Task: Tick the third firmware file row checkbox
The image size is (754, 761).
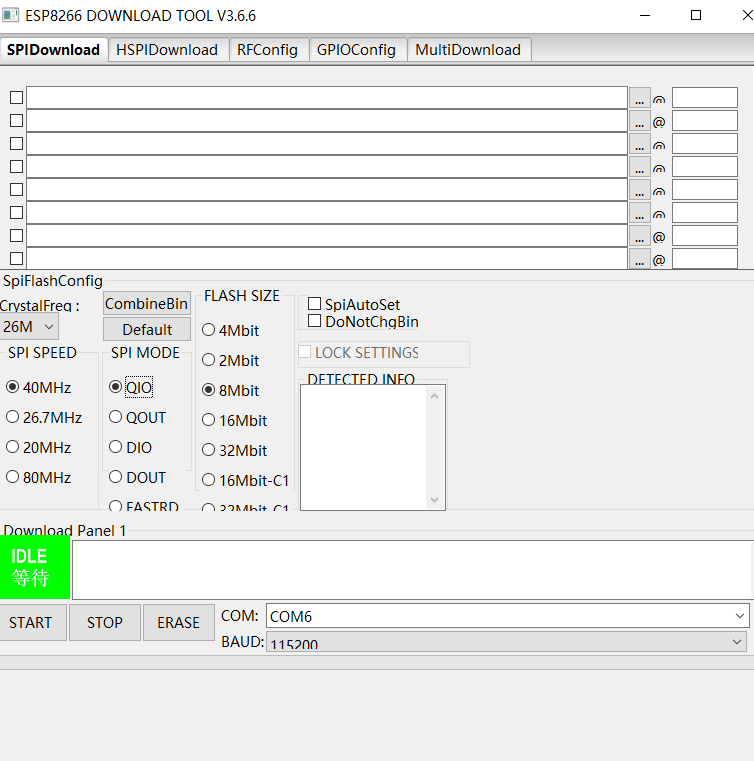Action: click(16, 144)
